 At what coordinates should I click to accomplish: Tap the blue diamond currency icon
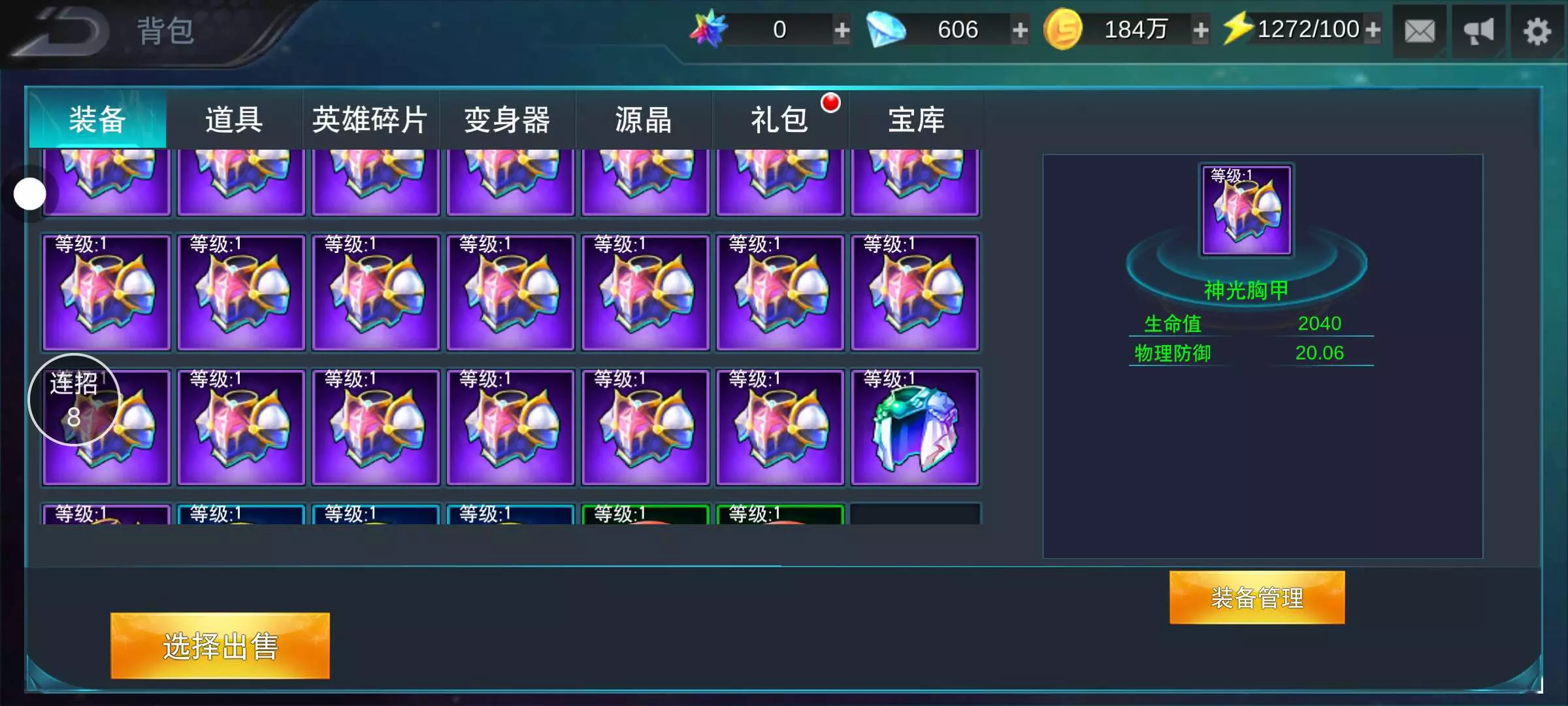pyautogui.click(x=886, y=30)
